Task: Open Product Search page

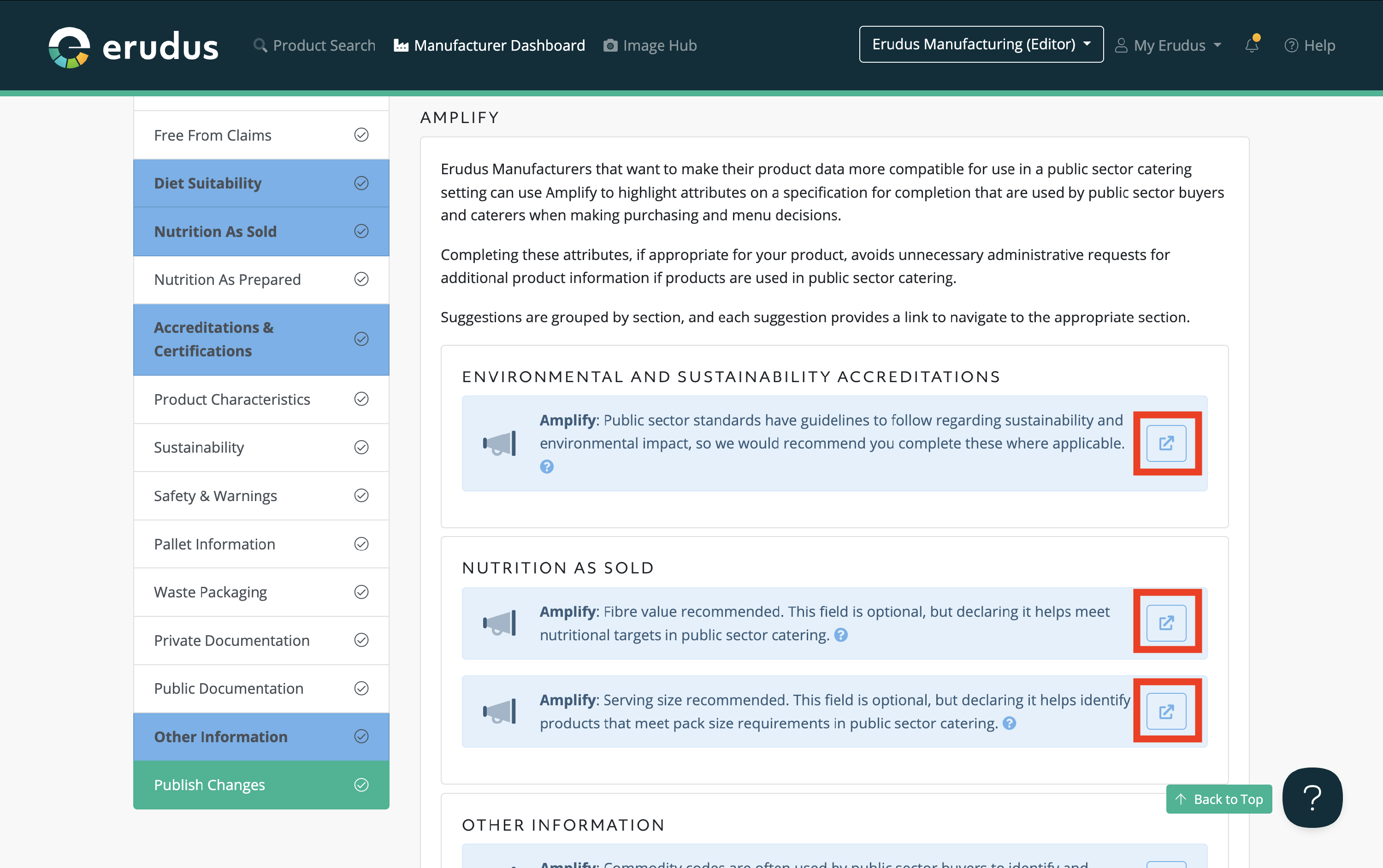Action: [x=314, y=45]
